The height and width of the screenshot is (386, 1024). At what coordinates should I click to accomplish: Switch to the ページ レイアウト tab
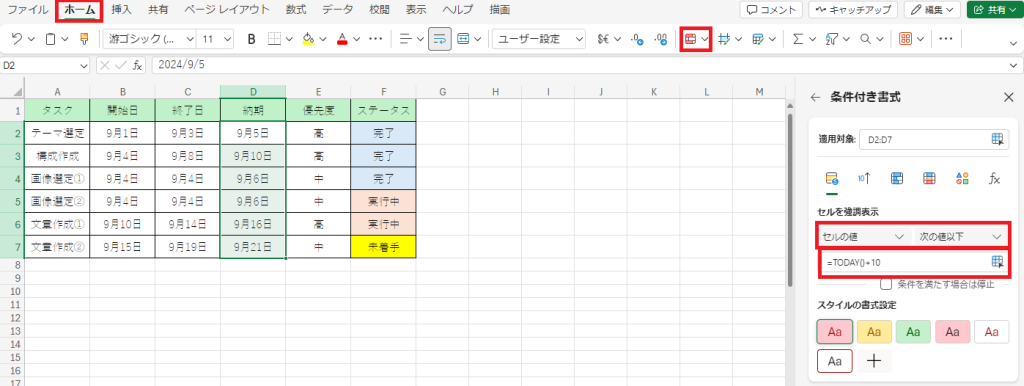227,10
